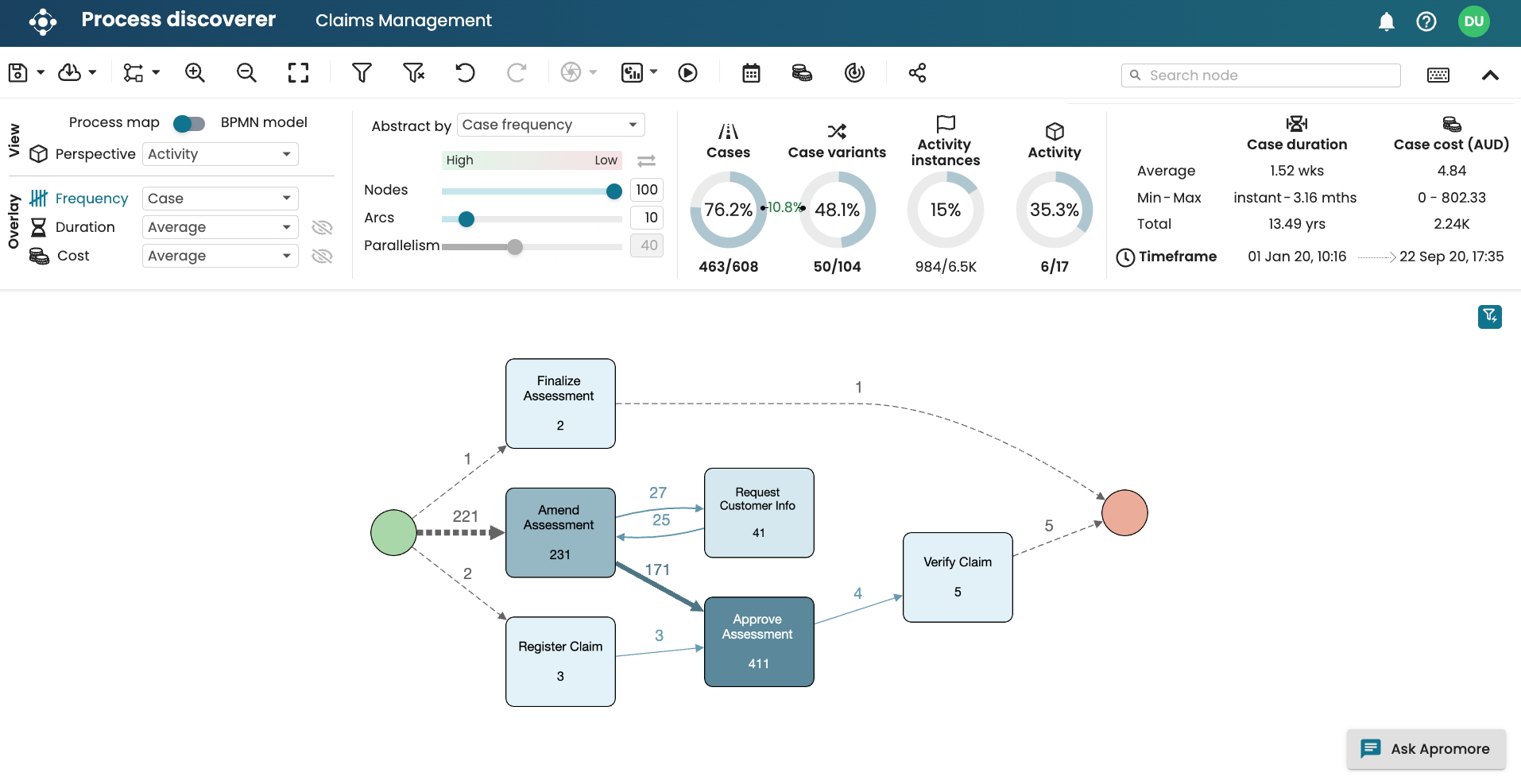Screen dimensions: 1521x784
Task: Show the Duration overlay eye toggle
Action: click(x=322, y=228)
